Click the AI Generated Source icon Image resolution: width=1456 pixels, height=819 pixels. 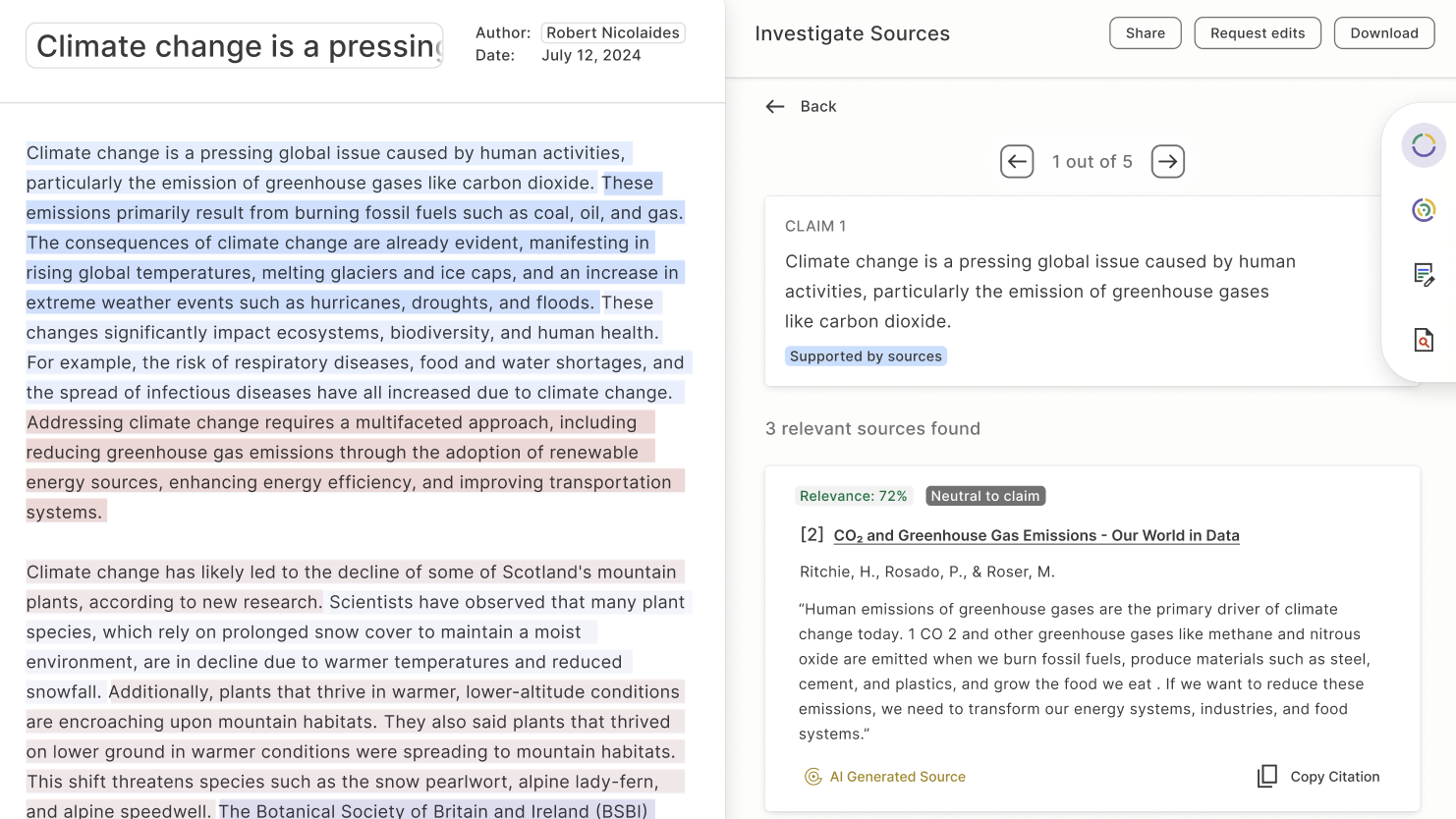[813, 776]
